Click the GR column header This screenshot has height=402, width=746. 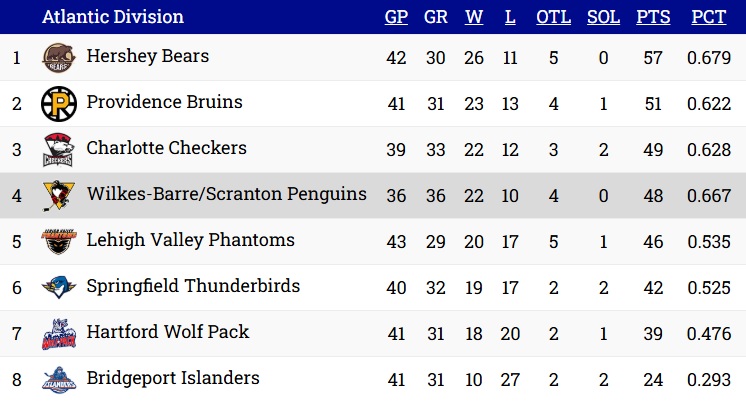pos(436,17)
